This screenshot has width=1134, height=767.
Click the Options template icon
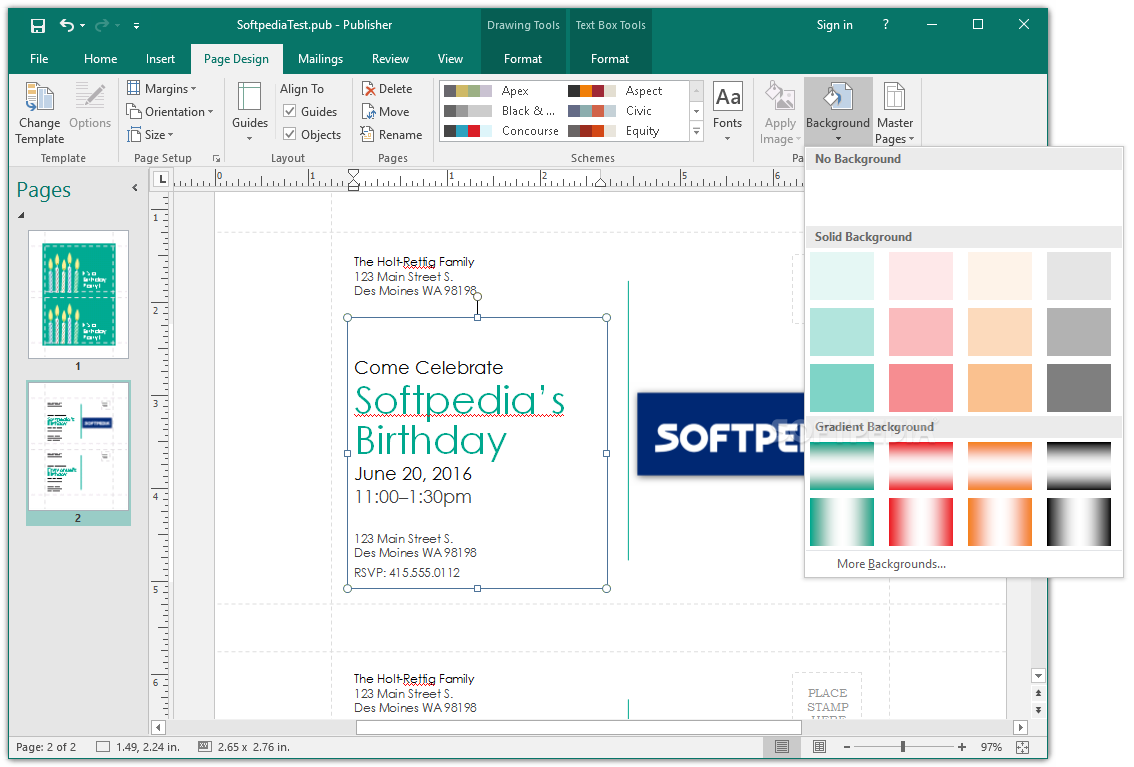tap(90, 106)
